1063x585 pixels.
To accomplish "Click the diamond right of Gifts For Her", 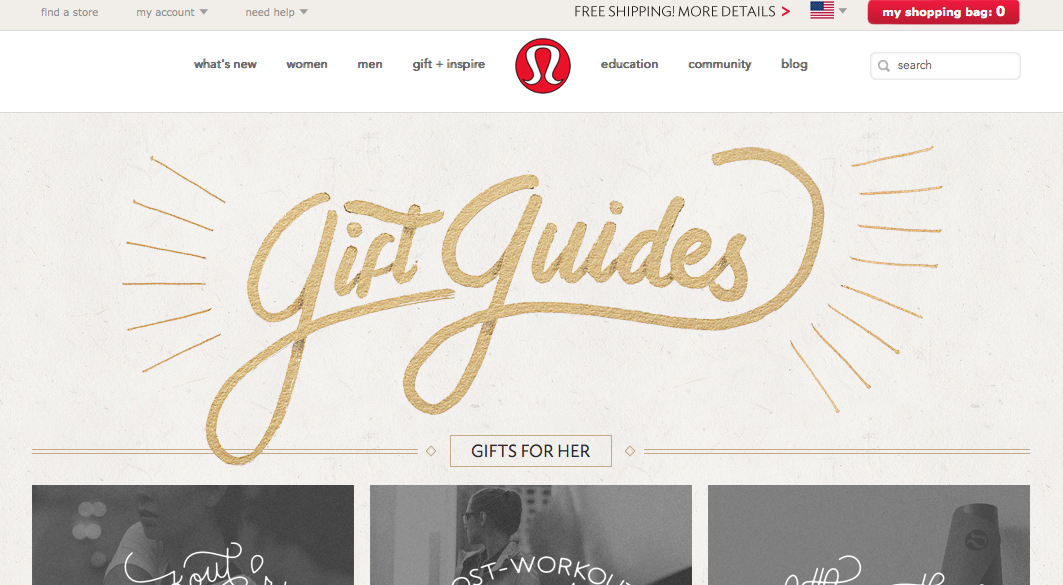I will [630, 451].
